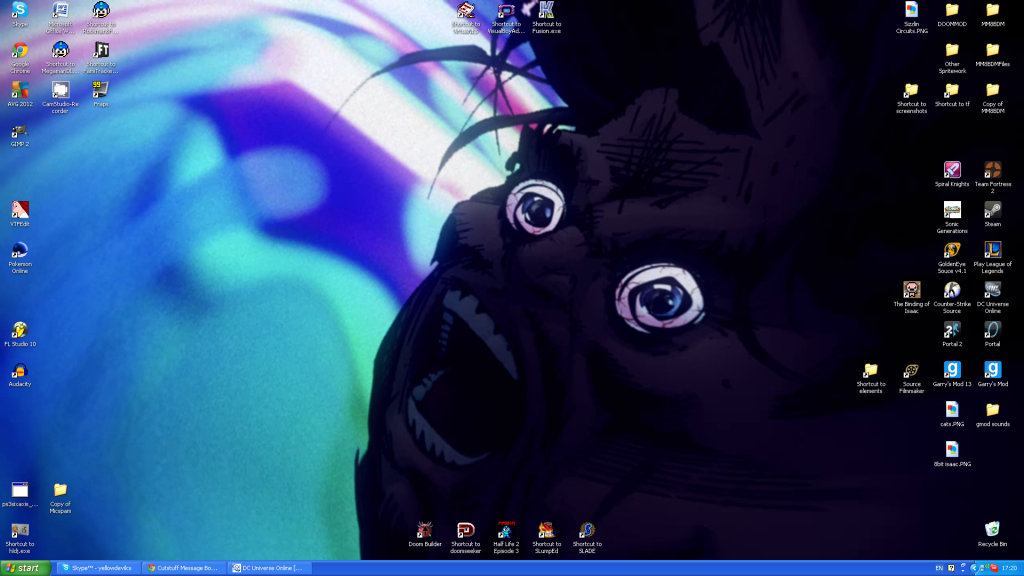Switch to DC Universe Online taskbar window
Image resolution: width=1024 pixels, height=576 pixels.
pyautogui.click(x=269, y=568)
